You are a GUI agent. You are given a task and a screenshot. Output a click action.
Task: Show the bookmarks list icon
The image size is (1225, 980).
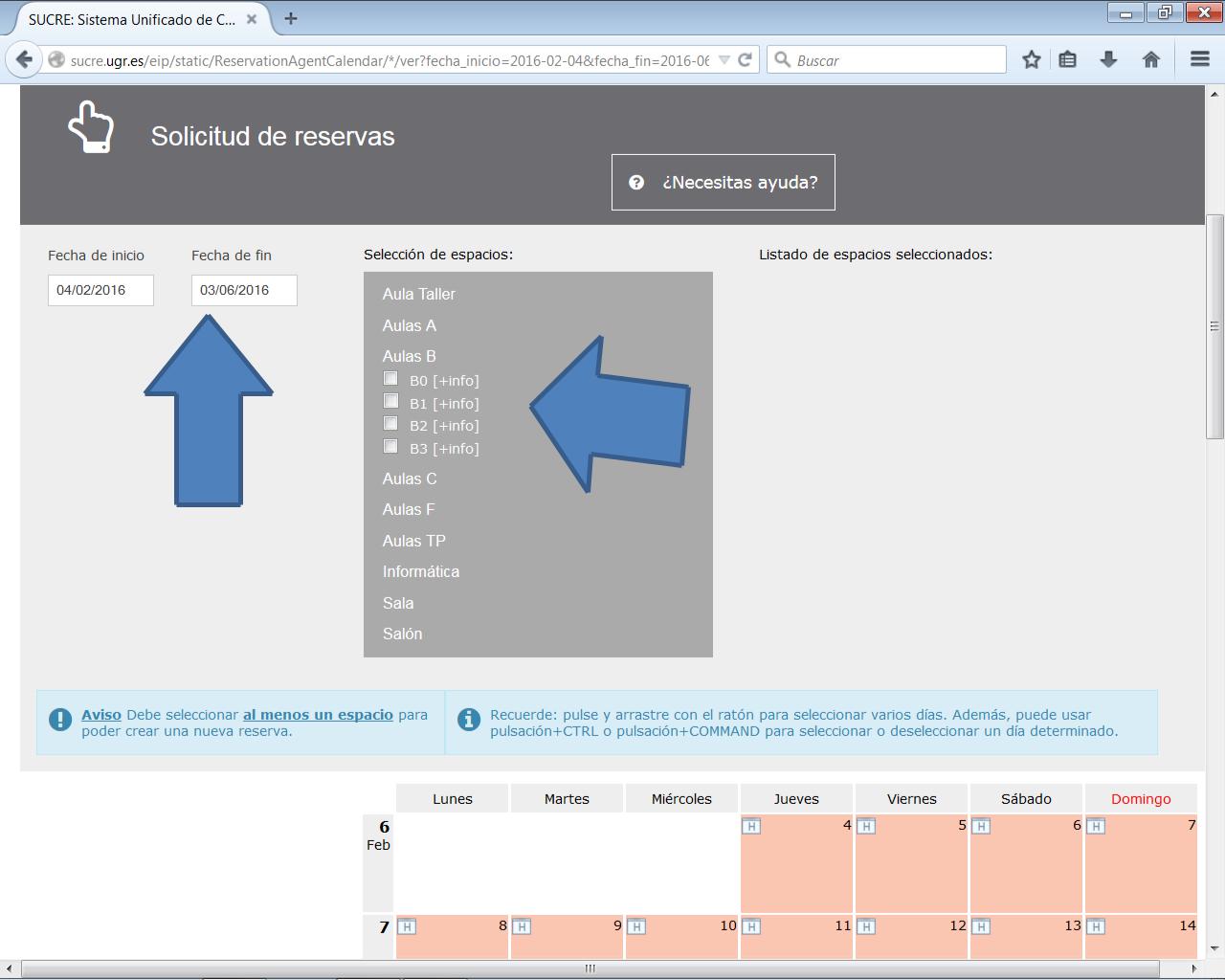tap(1068, 59)
